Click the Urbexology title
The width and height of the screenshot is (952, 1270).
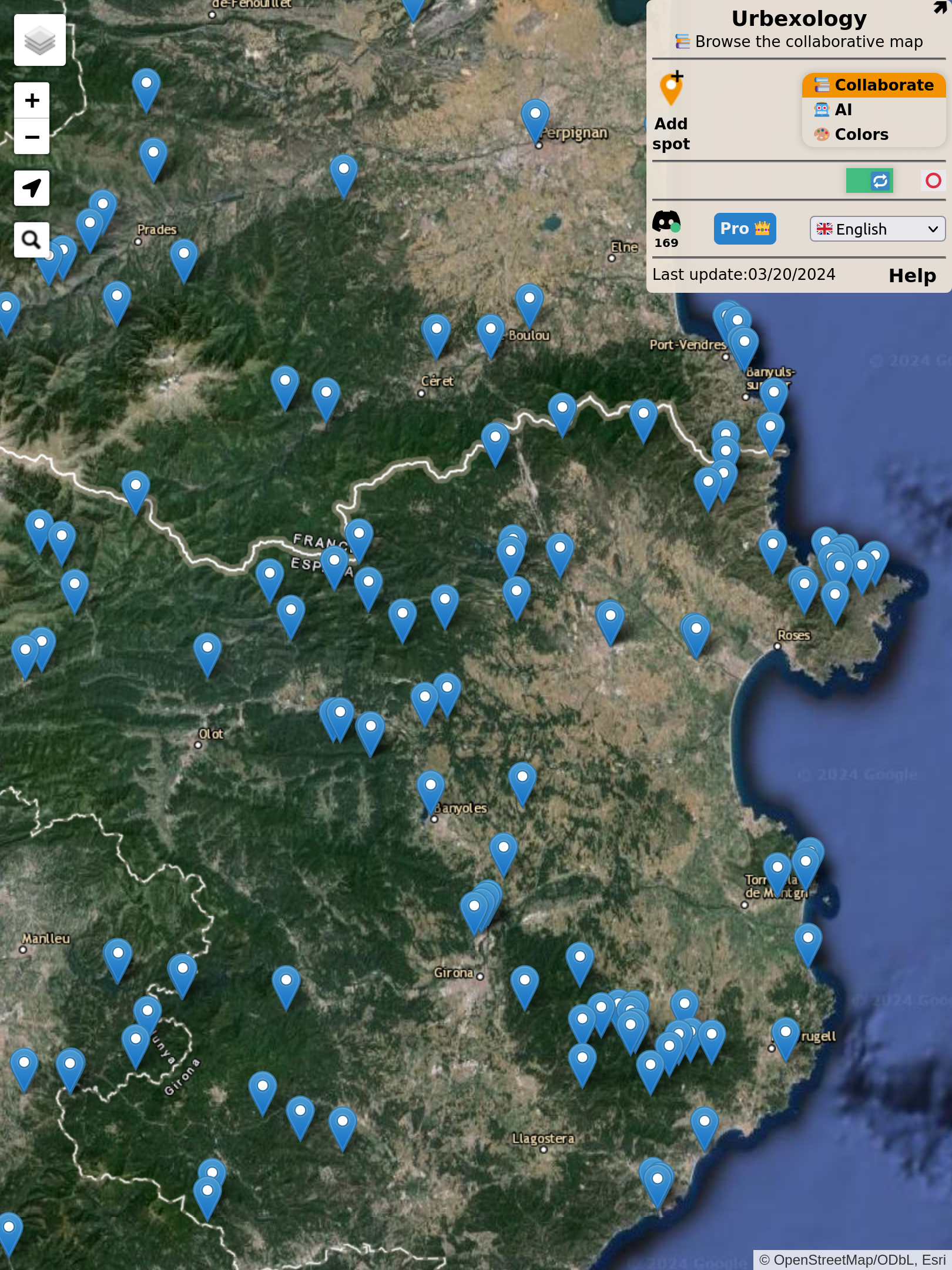pyautogui.click(x=799, y=19)
